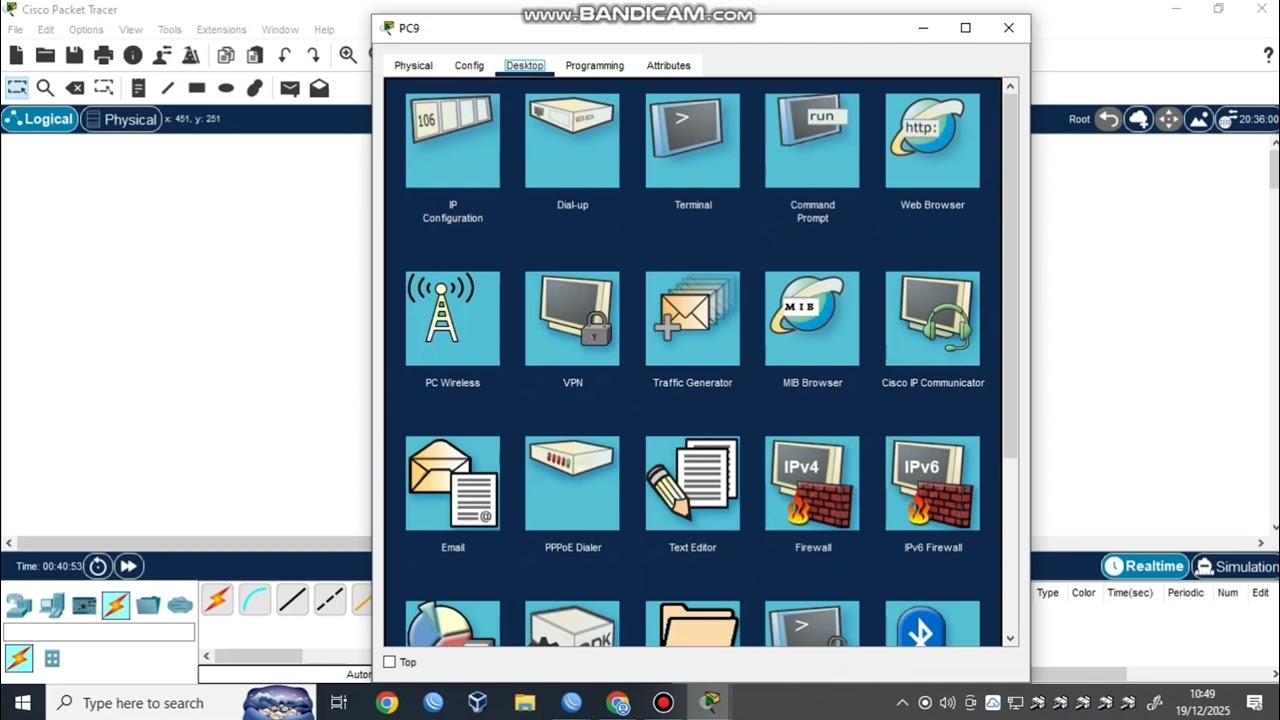Enable the Top checkbox in PC9 window

point(390,662)
